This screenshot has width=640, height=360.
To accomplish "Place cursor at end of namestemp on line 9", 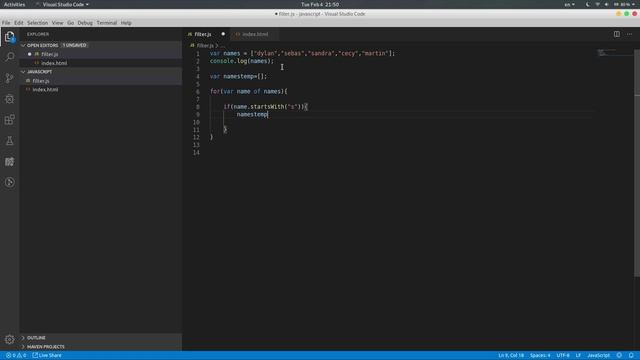I will tap(268, 115).
